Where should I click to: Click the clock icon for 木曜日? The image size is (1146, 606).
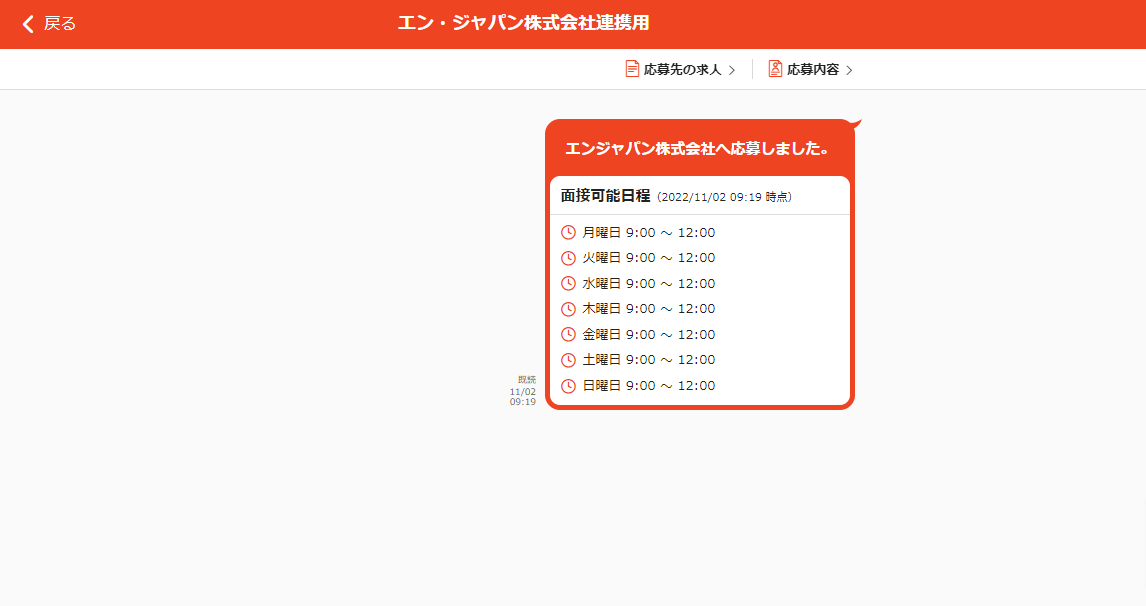coord(568,309)
